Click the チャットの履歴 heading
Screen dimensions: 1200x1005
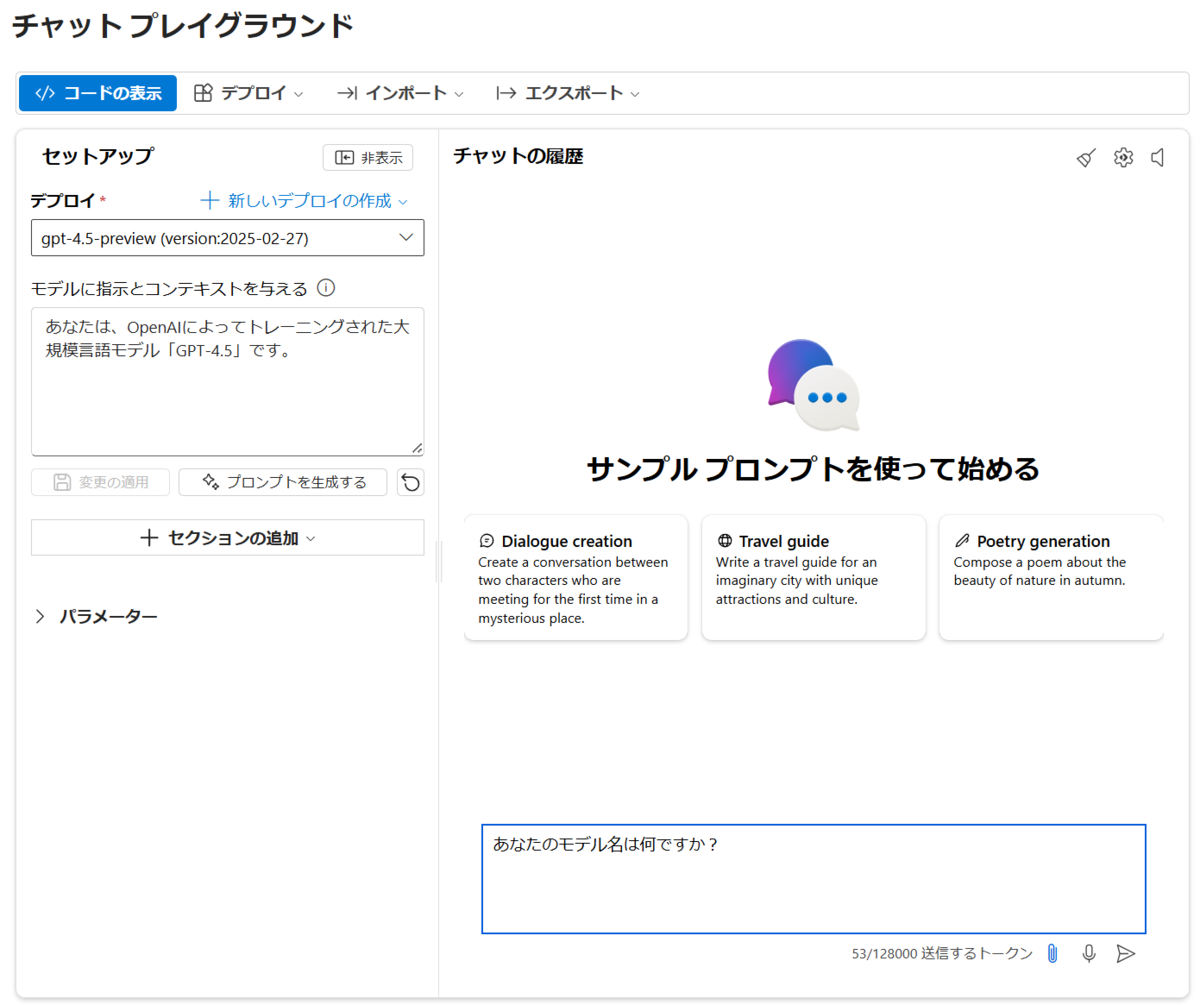tap(518, 156)
